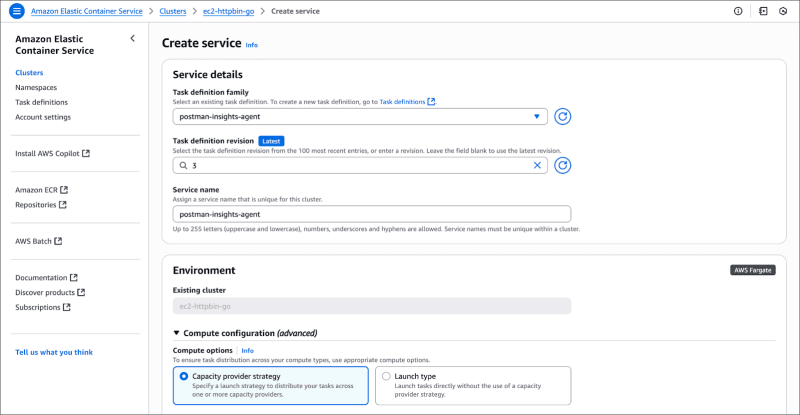The height and width of the screenshot is (415, 800).
Task: Open the info panel icon in header
Action: coord(738,11)
